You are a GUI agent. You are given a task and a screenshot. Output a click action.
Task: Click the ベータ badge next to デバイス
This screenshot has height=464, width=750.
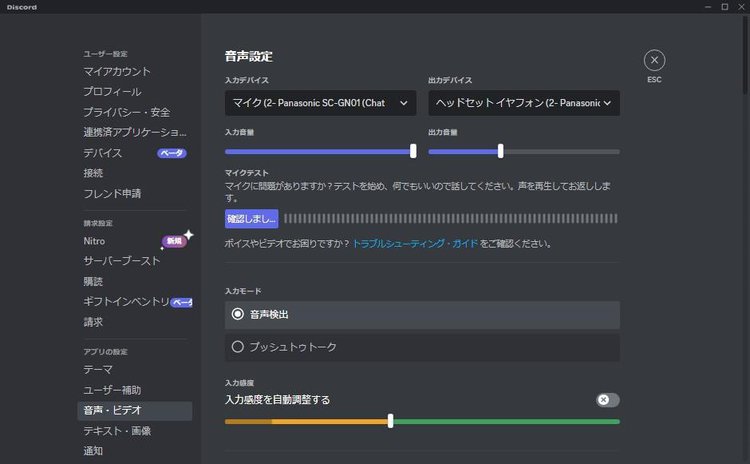[x=172, y=153]
